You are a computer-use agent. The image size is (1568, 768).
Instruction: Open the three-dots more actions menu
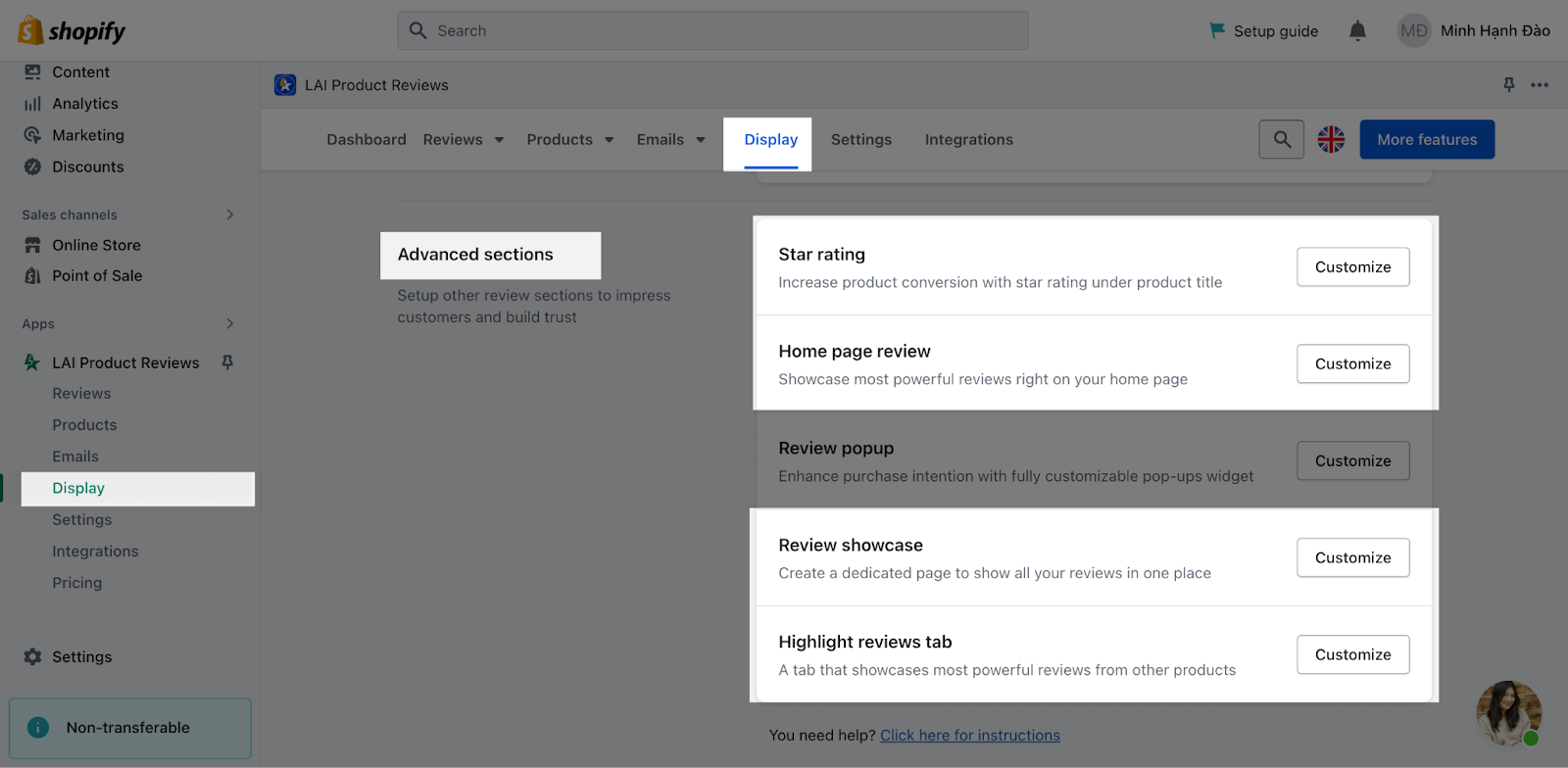point(1540,85)
